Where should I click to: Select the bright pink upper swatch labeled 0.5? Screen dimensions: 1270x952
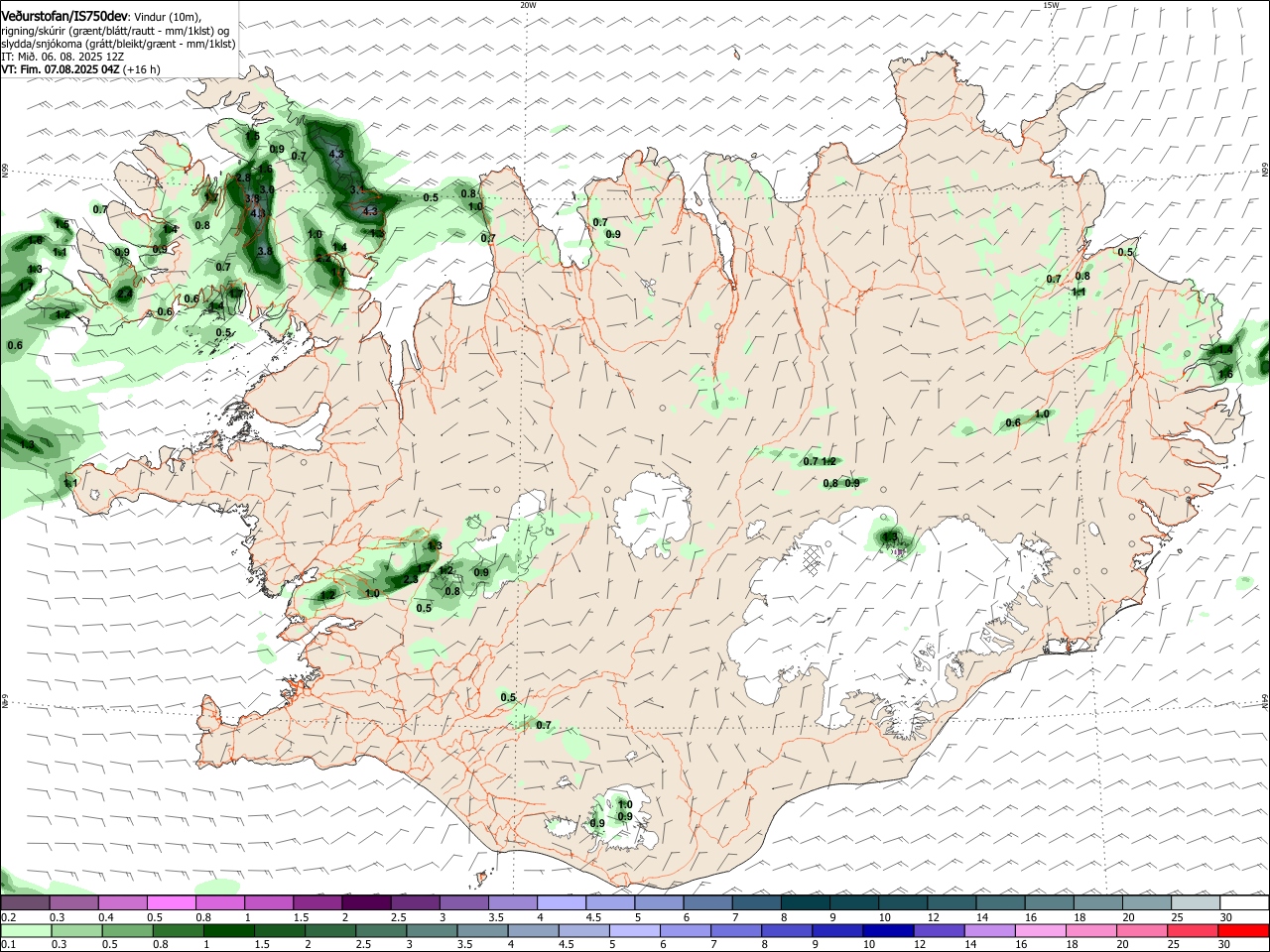172,902
